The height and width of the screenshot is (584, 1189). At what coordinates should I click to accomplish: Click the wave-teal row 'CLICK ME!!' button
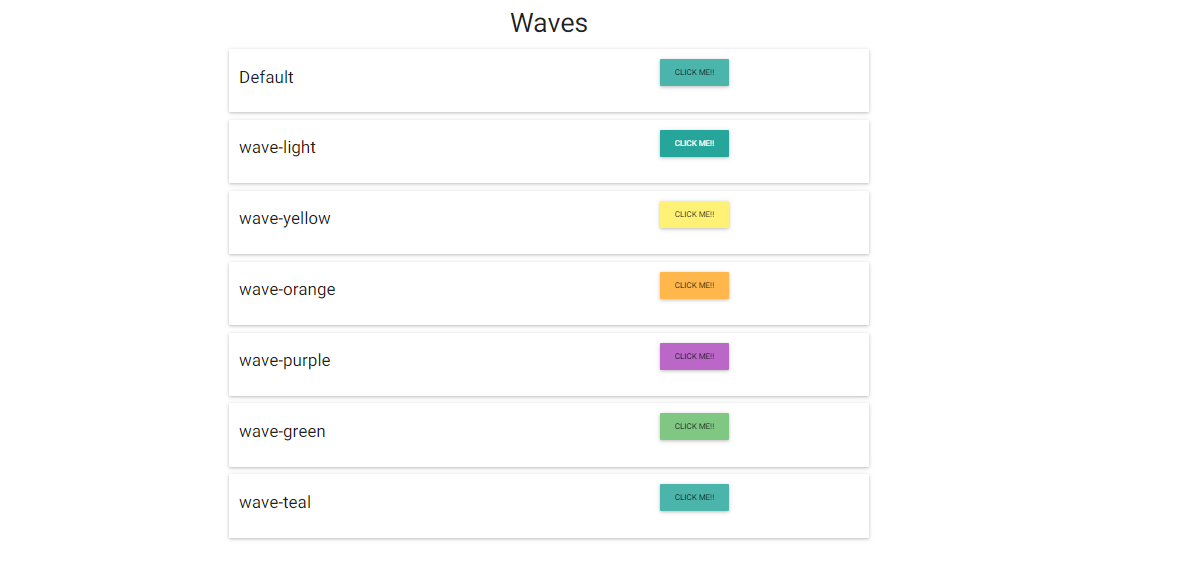(x=694, y=498)
